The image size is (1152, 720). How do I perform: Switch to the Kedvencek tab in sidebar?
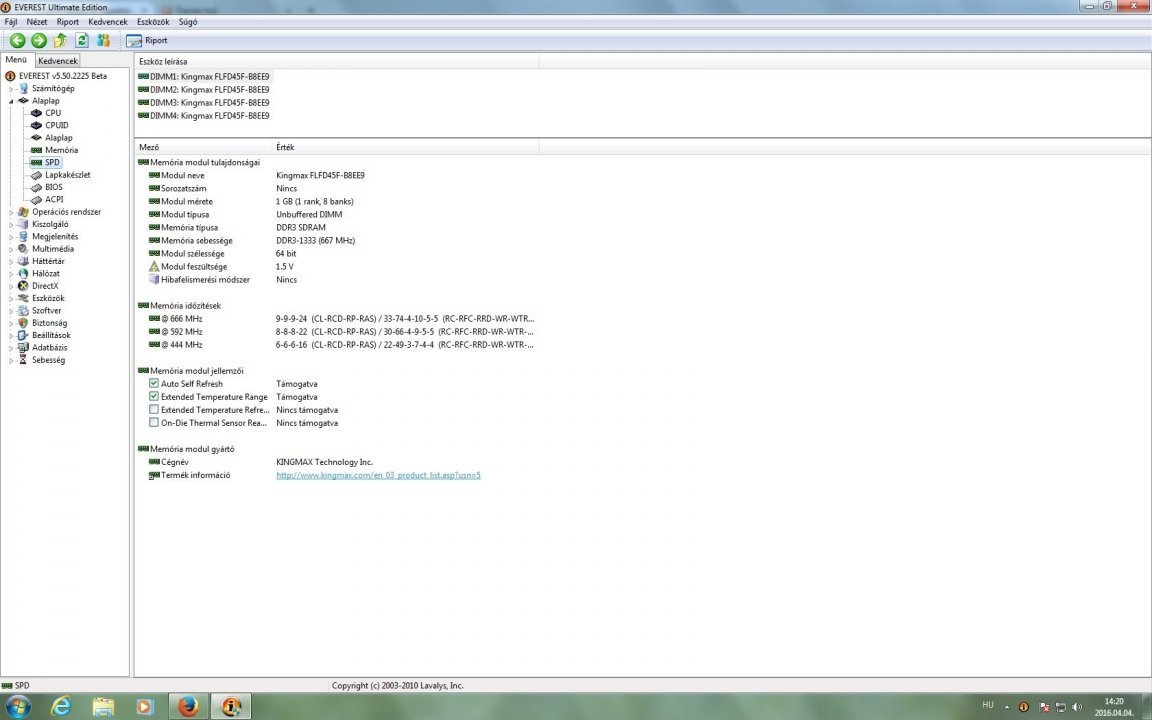[x=57, y=61]
